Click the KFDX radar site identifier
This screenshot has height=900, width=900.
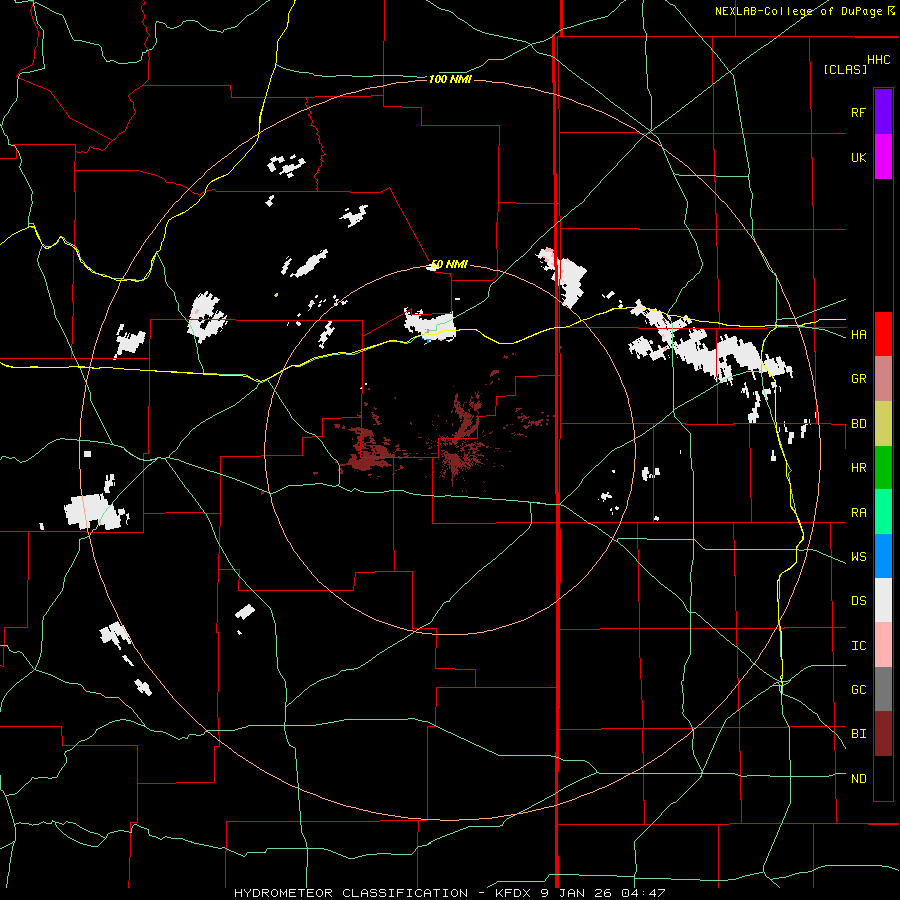click(x=514, y=893)
